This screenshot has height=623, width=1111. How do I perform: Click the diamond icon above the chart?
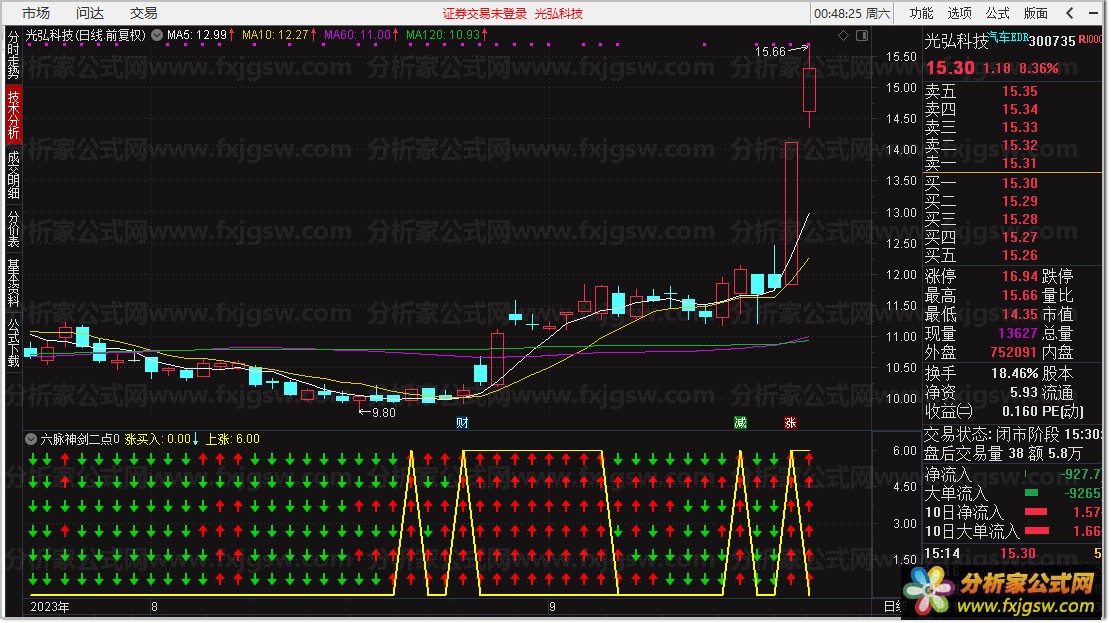[x=843, y=35]
